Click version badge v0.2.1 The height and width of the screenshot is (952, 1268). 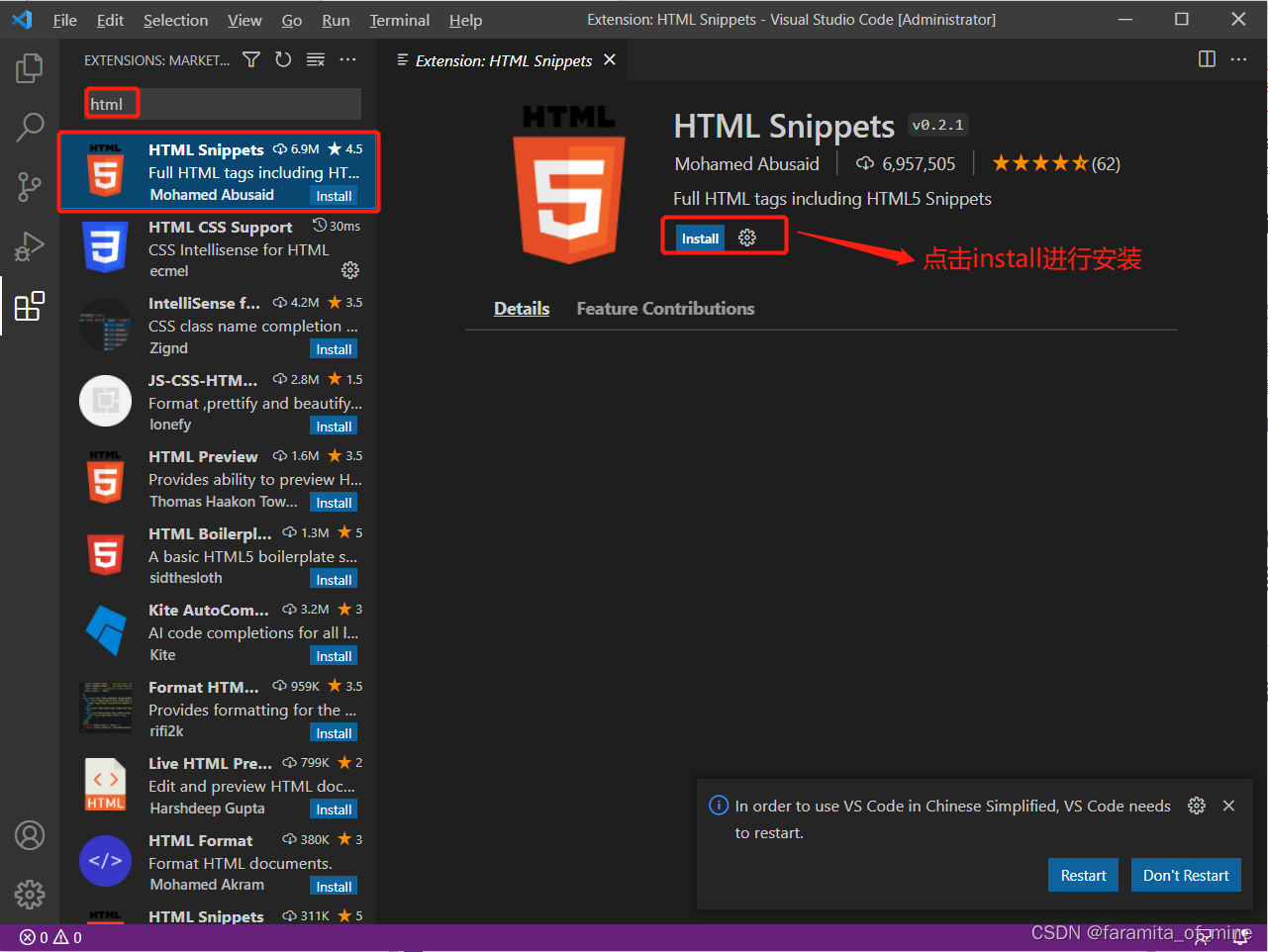937,125
